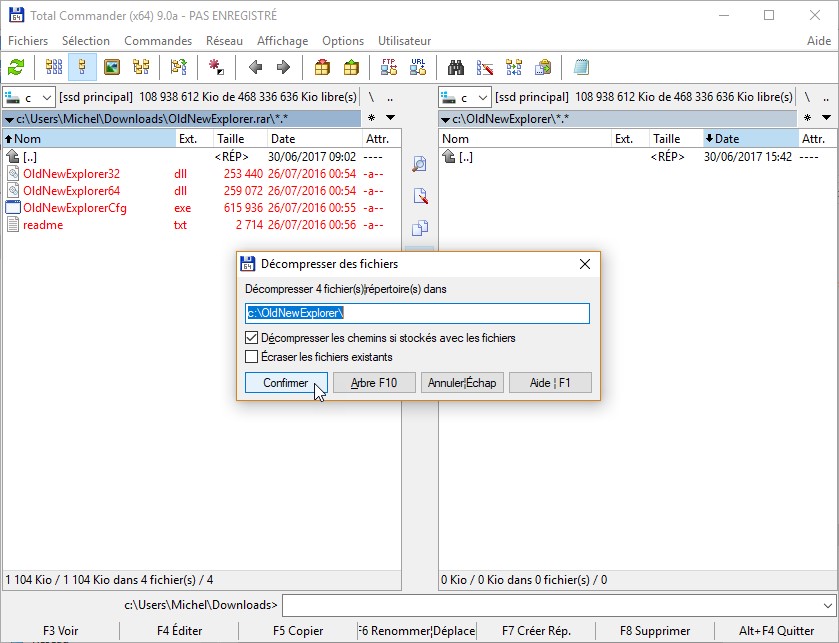839x643 pixels.
Task: Open the FTP connection toolbar icon
Action: pyautogui.click(x=389, y=67)
